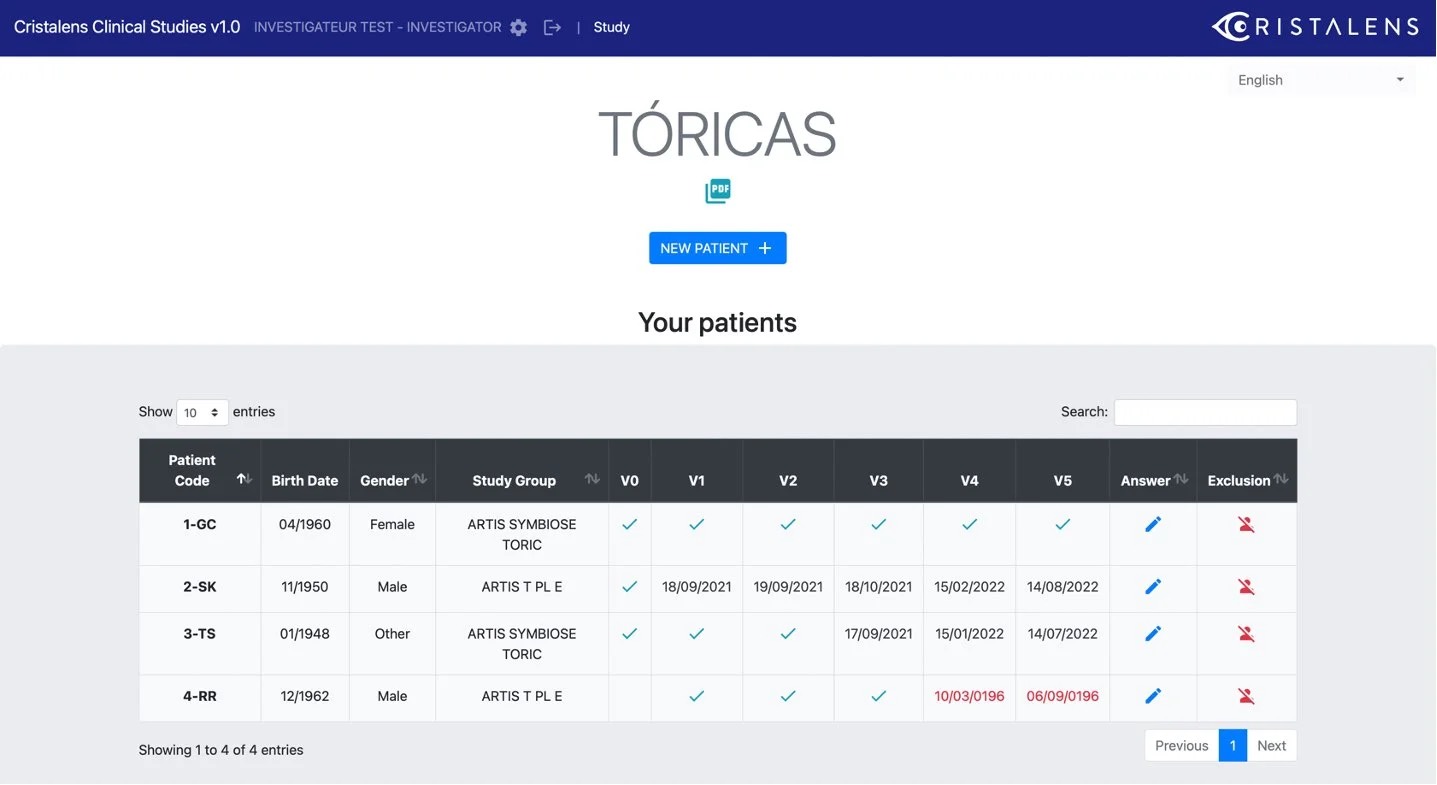This screenshot has height=785, width=1437.
Task: Click the V1 checkmark for patient 3-TS
Action: [696, 634]
